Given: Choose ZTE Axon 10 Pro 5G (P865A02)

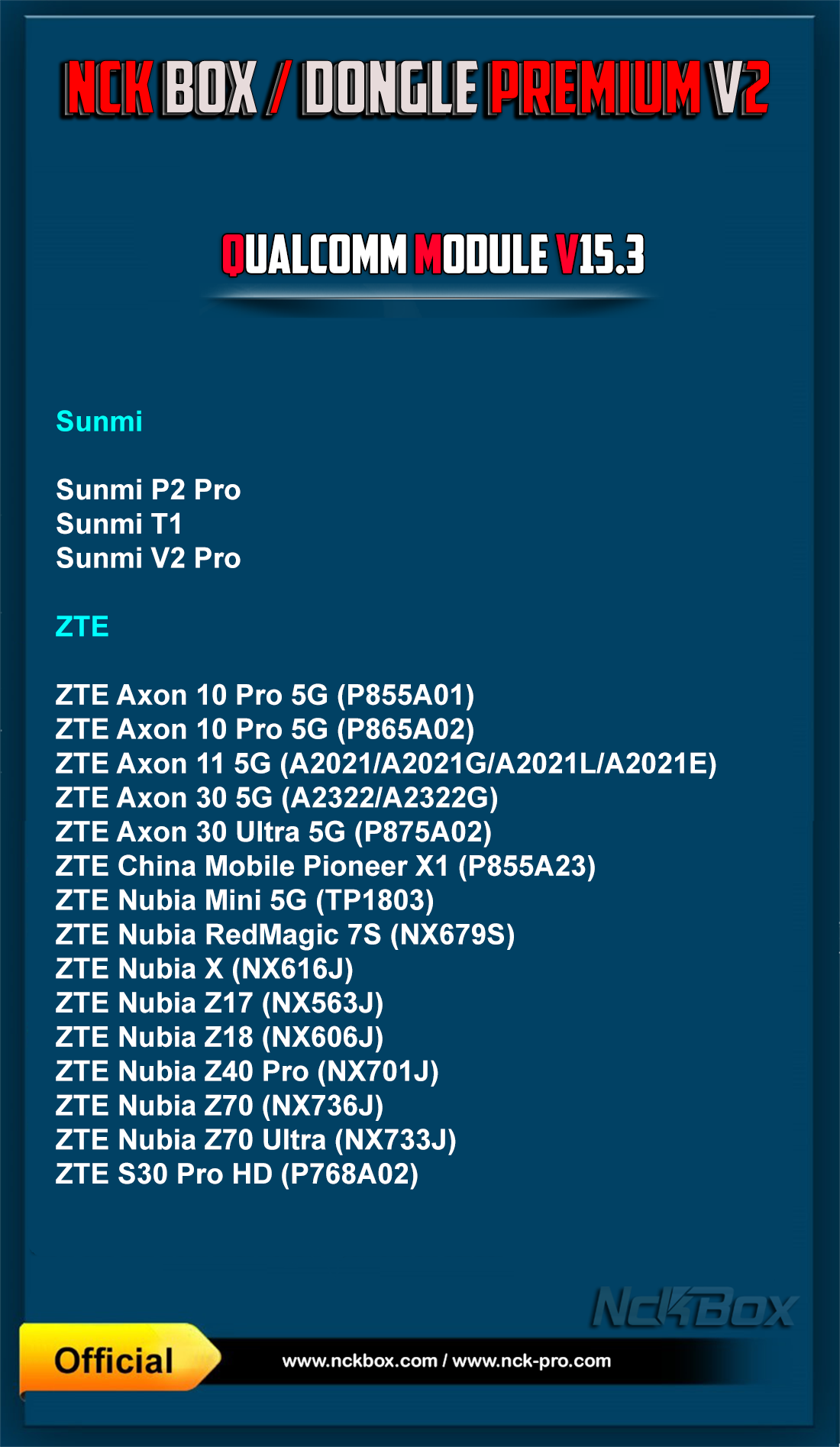Looking at the screenshot, I should 265,729.
